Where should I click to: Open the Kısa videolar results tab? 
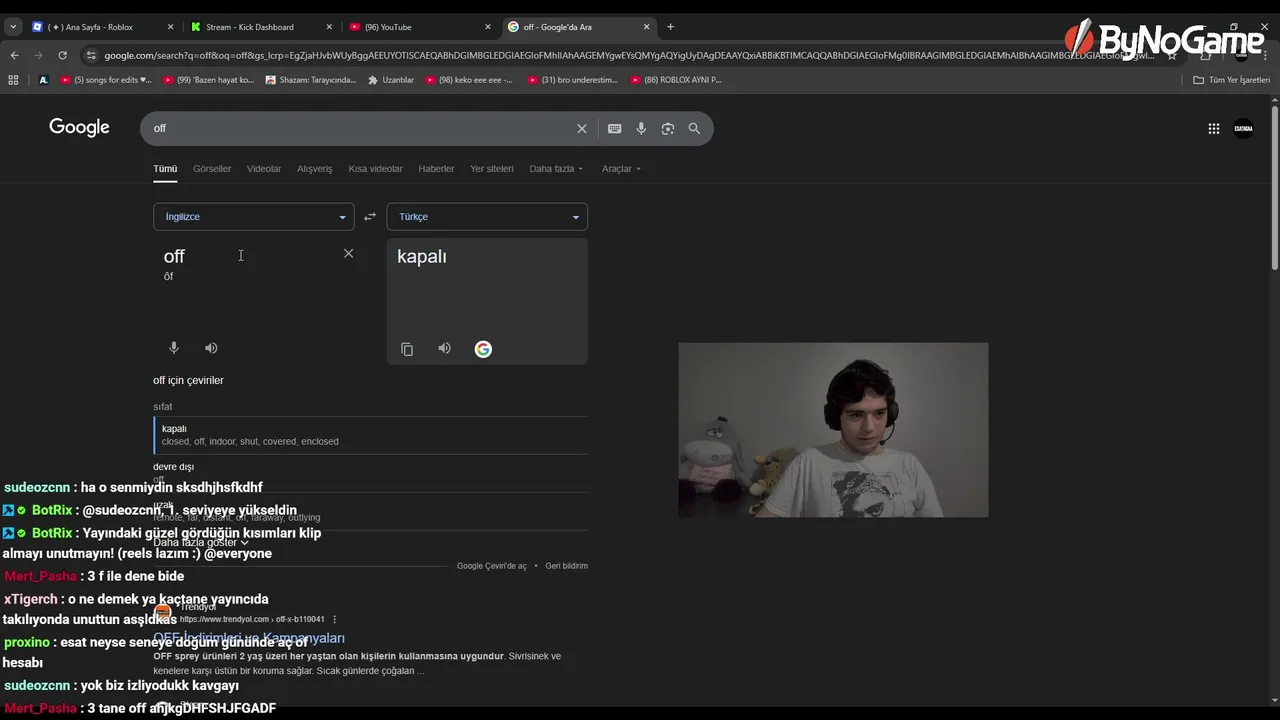(x=375, y=169)
